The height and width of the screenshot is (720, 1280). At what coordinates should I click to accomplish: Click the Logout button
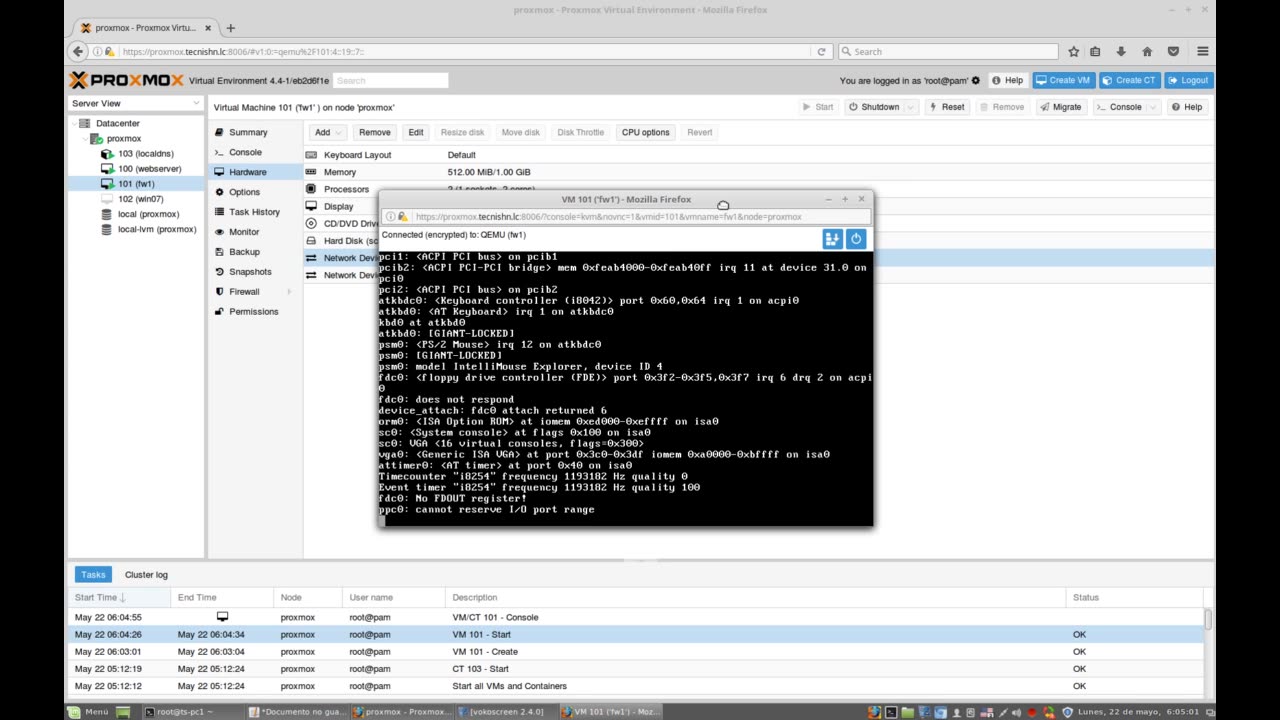pos(1187,80)
